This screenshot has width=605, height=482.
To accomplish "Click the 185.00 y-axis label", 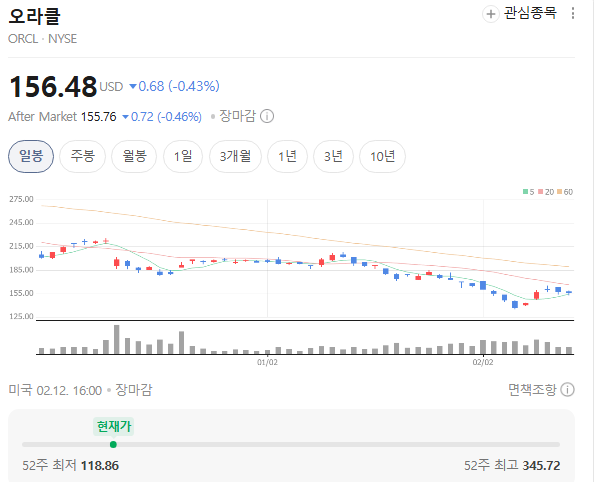I will 21,270.
